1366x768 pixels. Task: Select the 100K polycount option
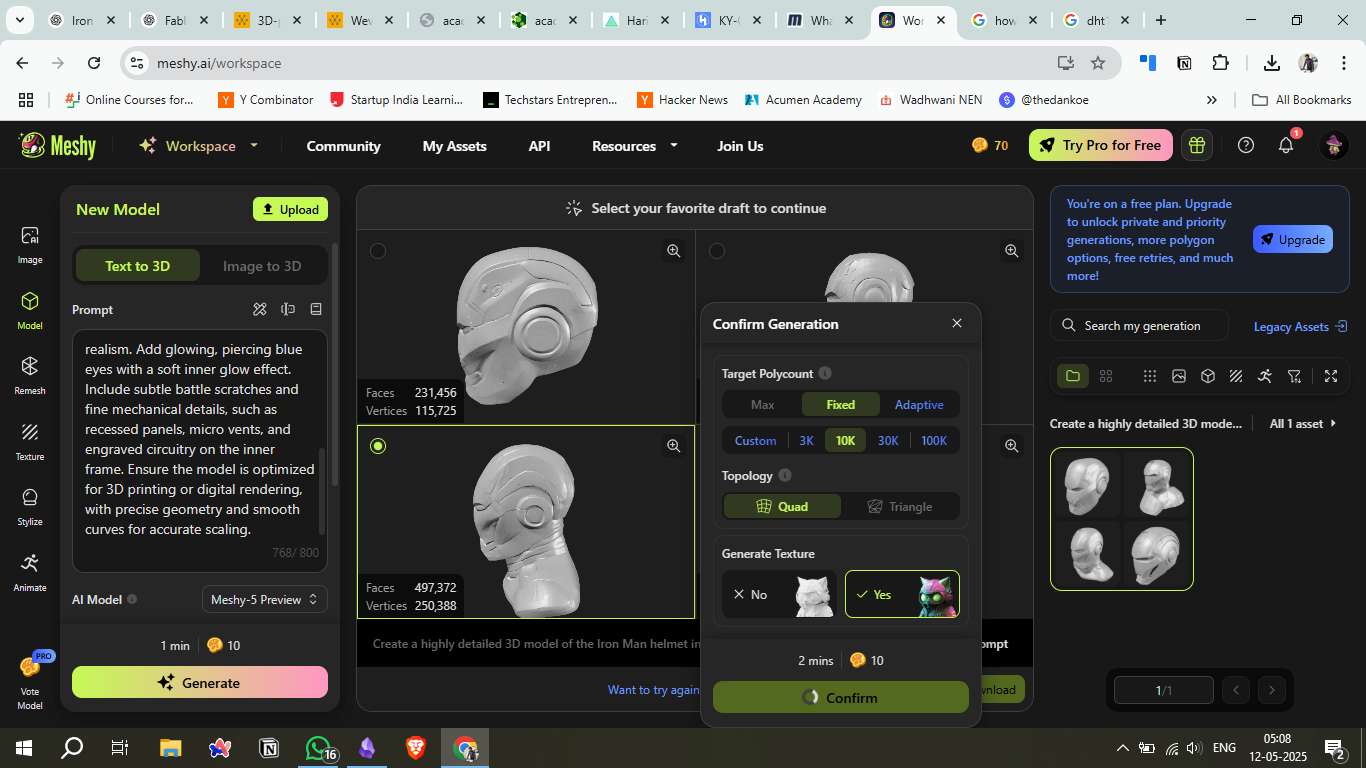point(934,440)
